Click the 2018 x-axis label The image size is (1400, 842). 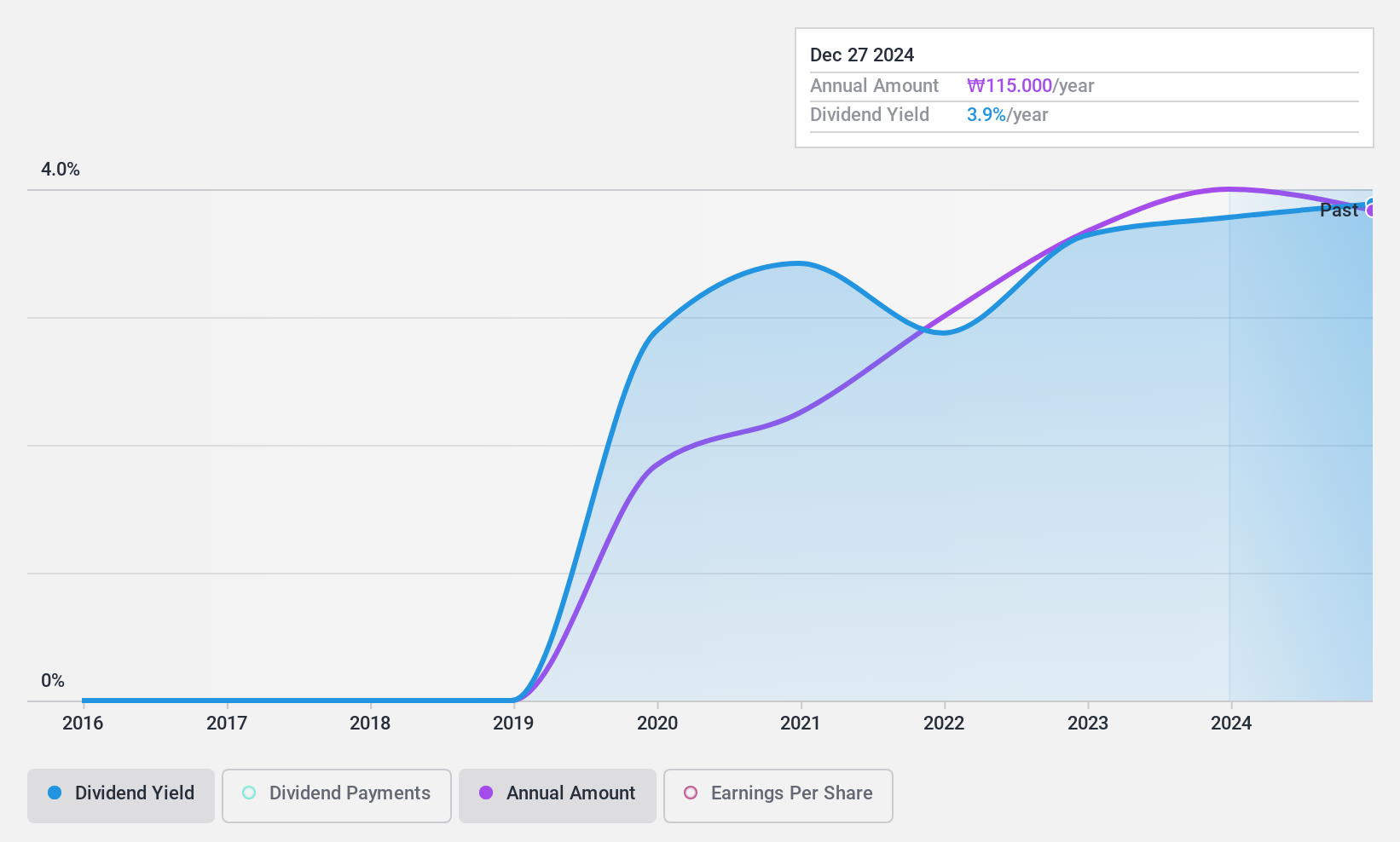click(370, 724)
